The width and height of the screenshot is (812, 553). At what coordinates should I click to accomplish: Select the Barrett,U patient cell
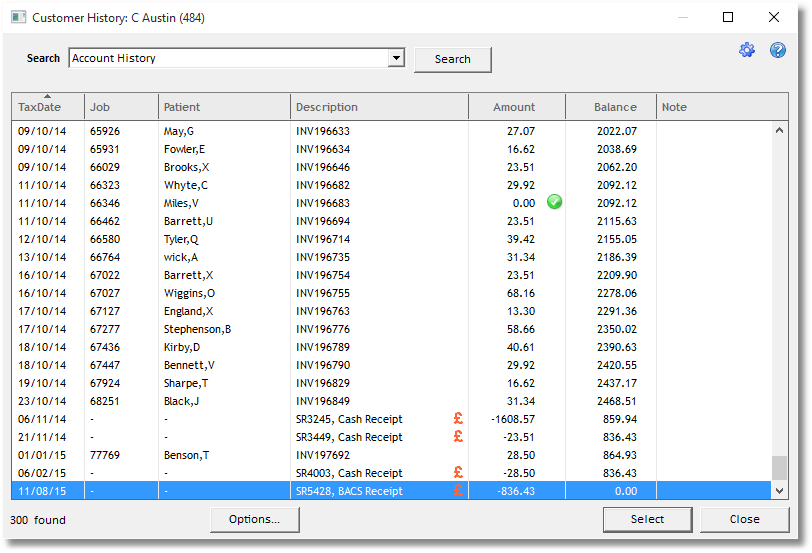pos(188,221)
